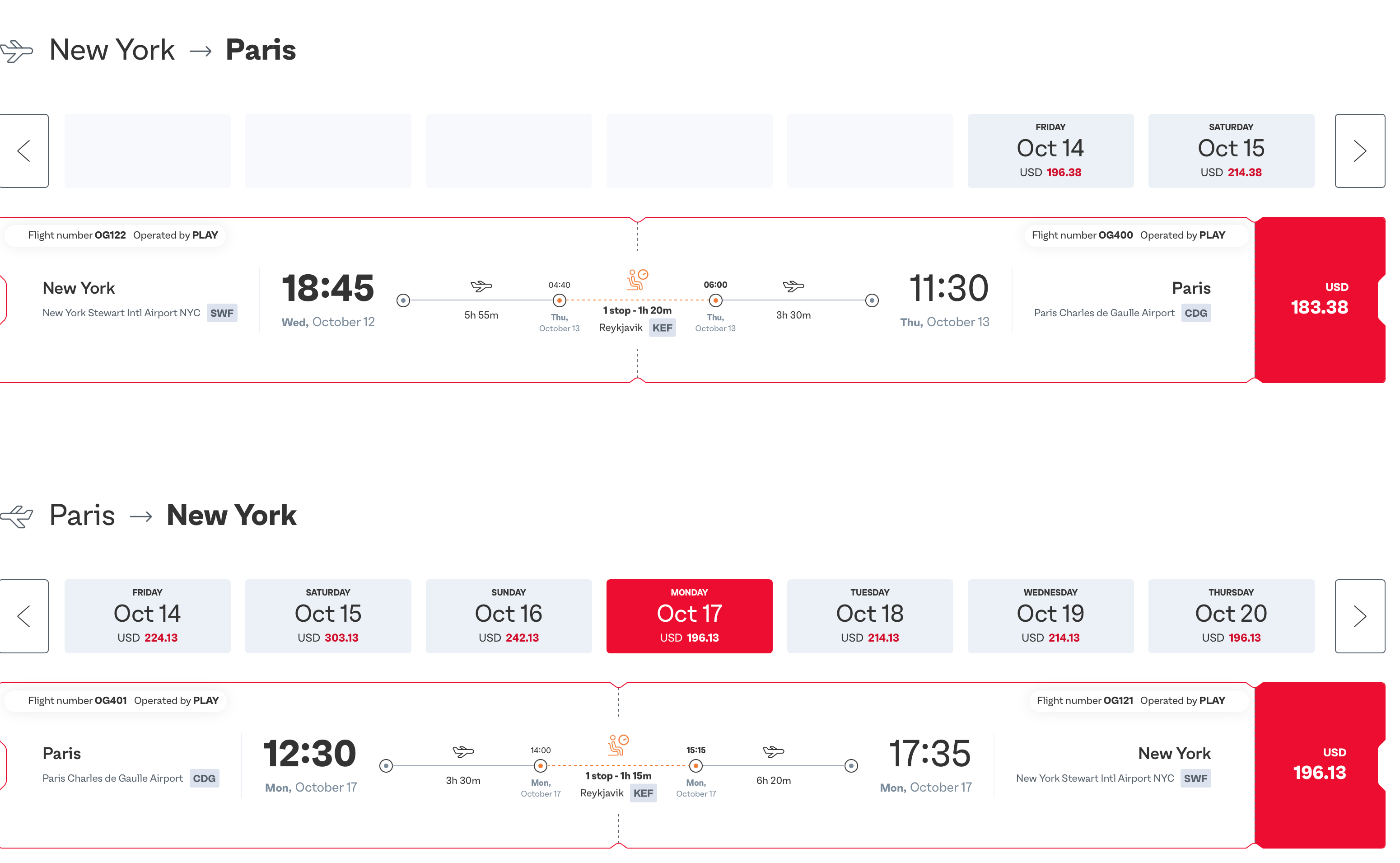1400x863 pixels.
Task: Click the plane icon above the outbound 3h 30m leg to Paris
Action: click(793, 286)
